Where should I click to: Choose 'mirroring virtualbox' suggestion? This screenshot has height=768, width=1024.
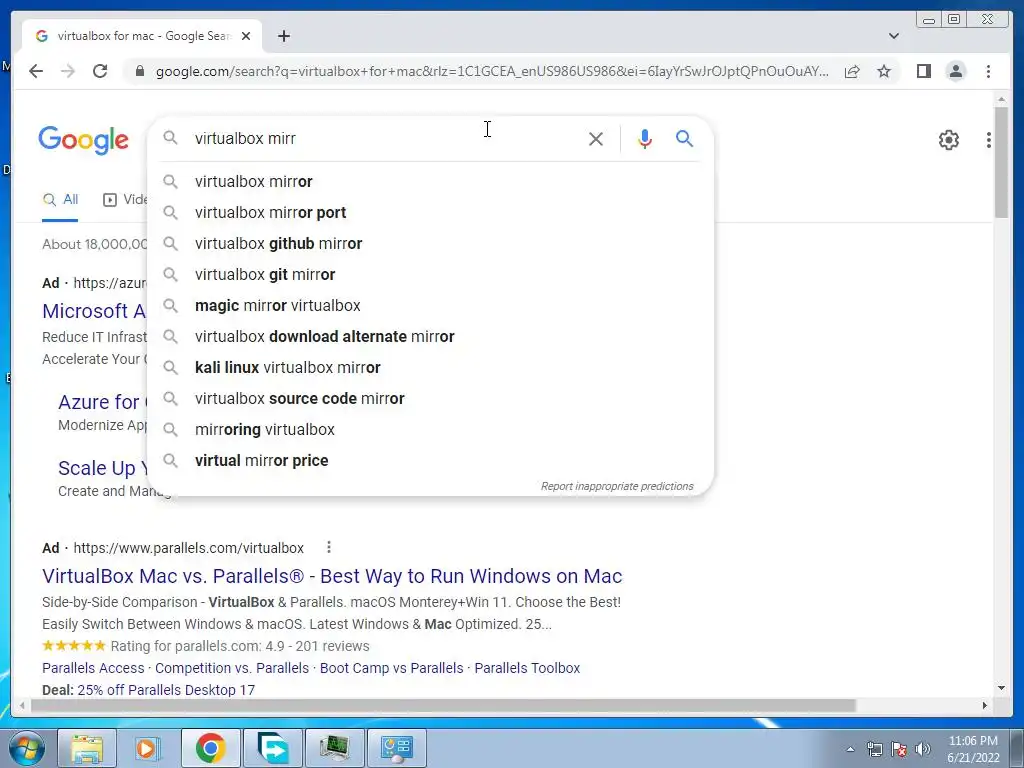tap(430, 430)
